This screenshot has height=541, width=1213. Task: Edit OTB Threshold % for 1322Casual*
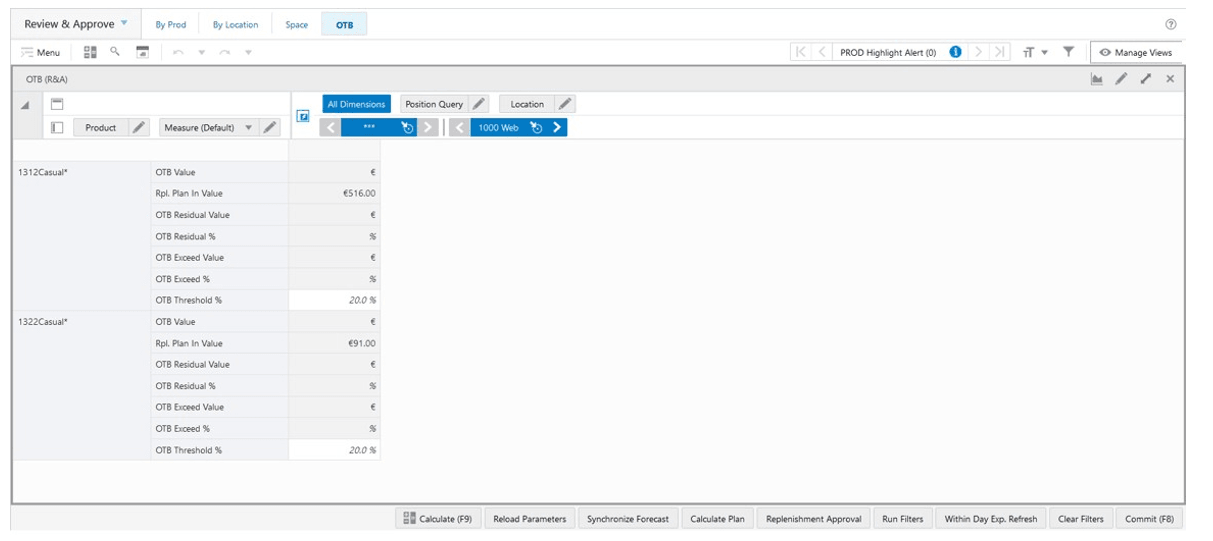point(335,450)
